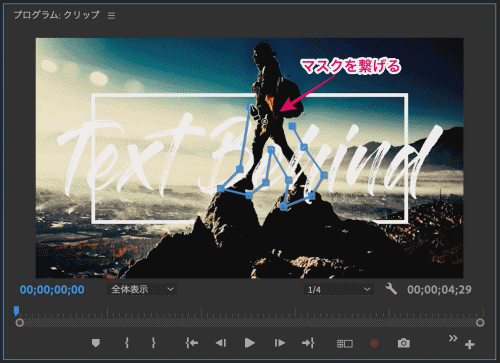Screen dimensions: 500x363
Task: Click the duration timecode 00;00;04;29
Action: [x=439, y=290]
